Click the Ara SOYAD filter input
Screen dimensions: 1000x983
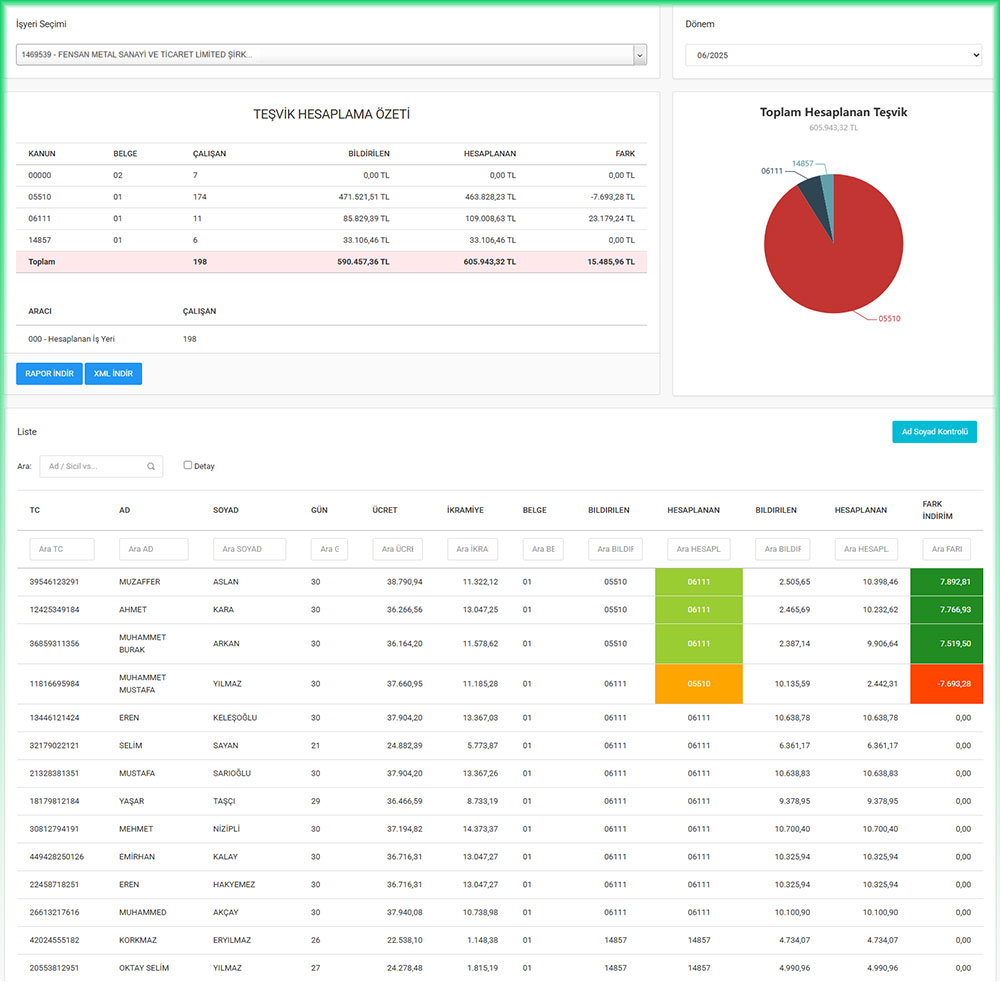point(249,549)
